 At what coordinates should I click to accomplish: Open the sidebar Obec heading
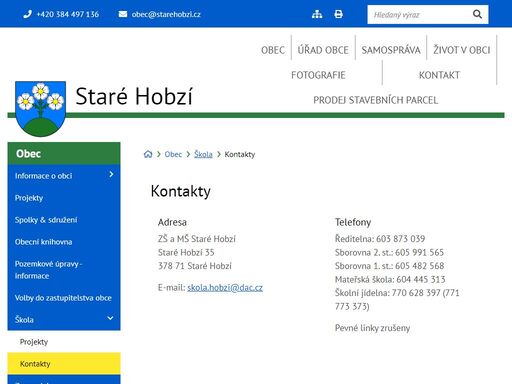[64, 153]
